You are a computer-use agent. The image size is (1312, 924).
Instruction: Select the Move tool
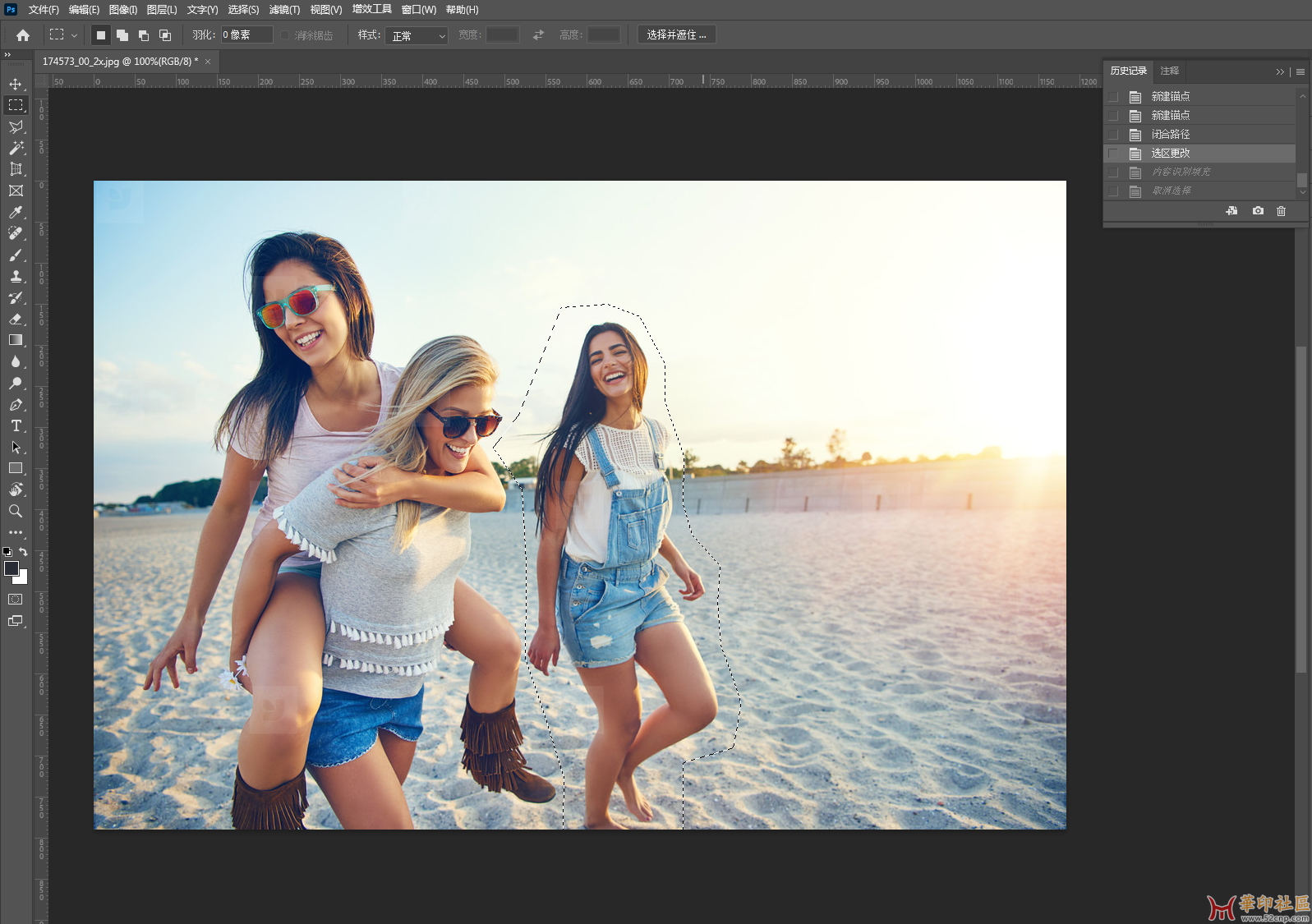tap(16, 84)
